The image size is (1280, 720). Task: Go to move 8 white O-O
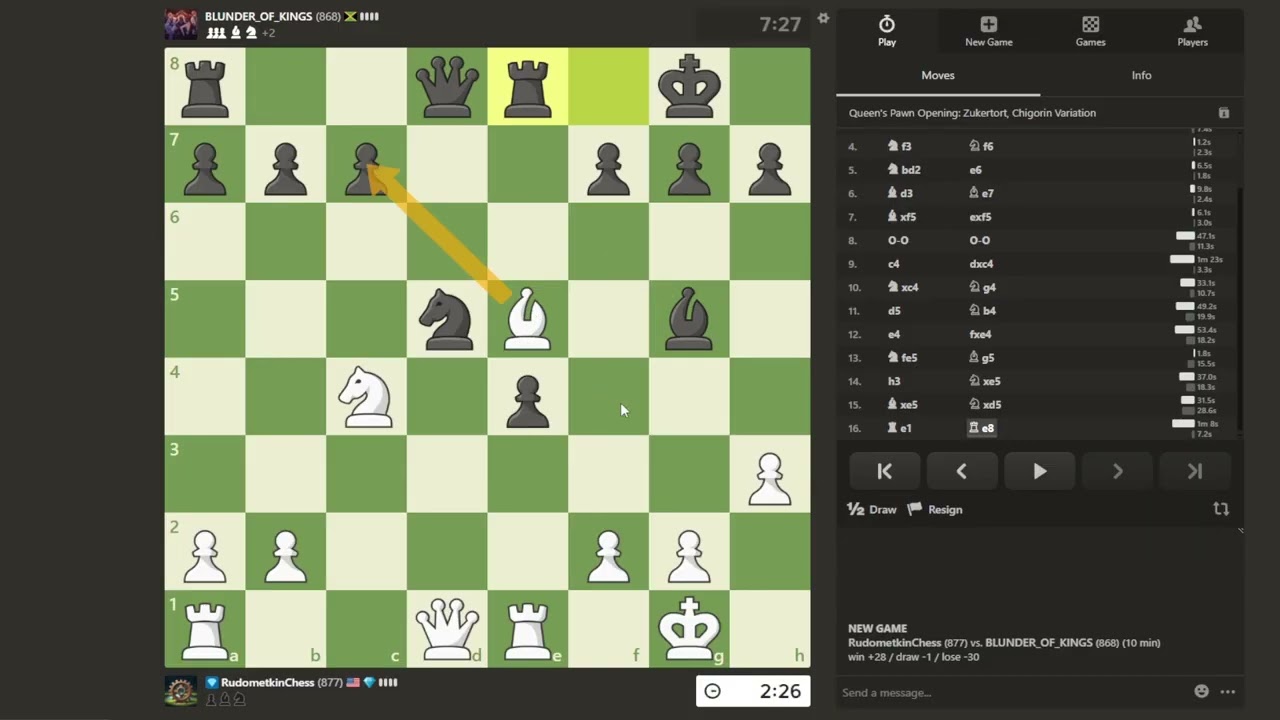tap(898, 240)
